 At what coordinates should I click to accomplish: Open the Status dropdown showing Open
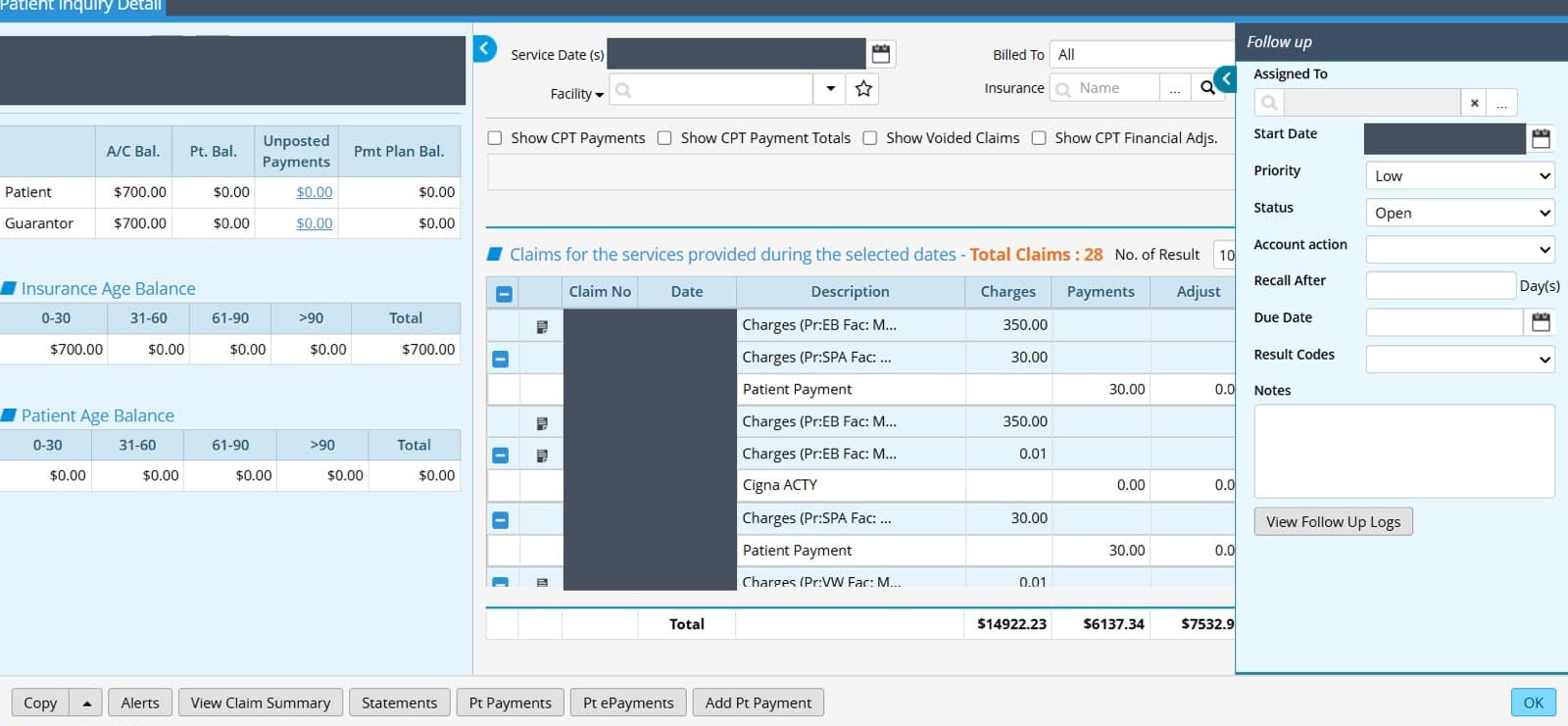[x=1460, y=214]
